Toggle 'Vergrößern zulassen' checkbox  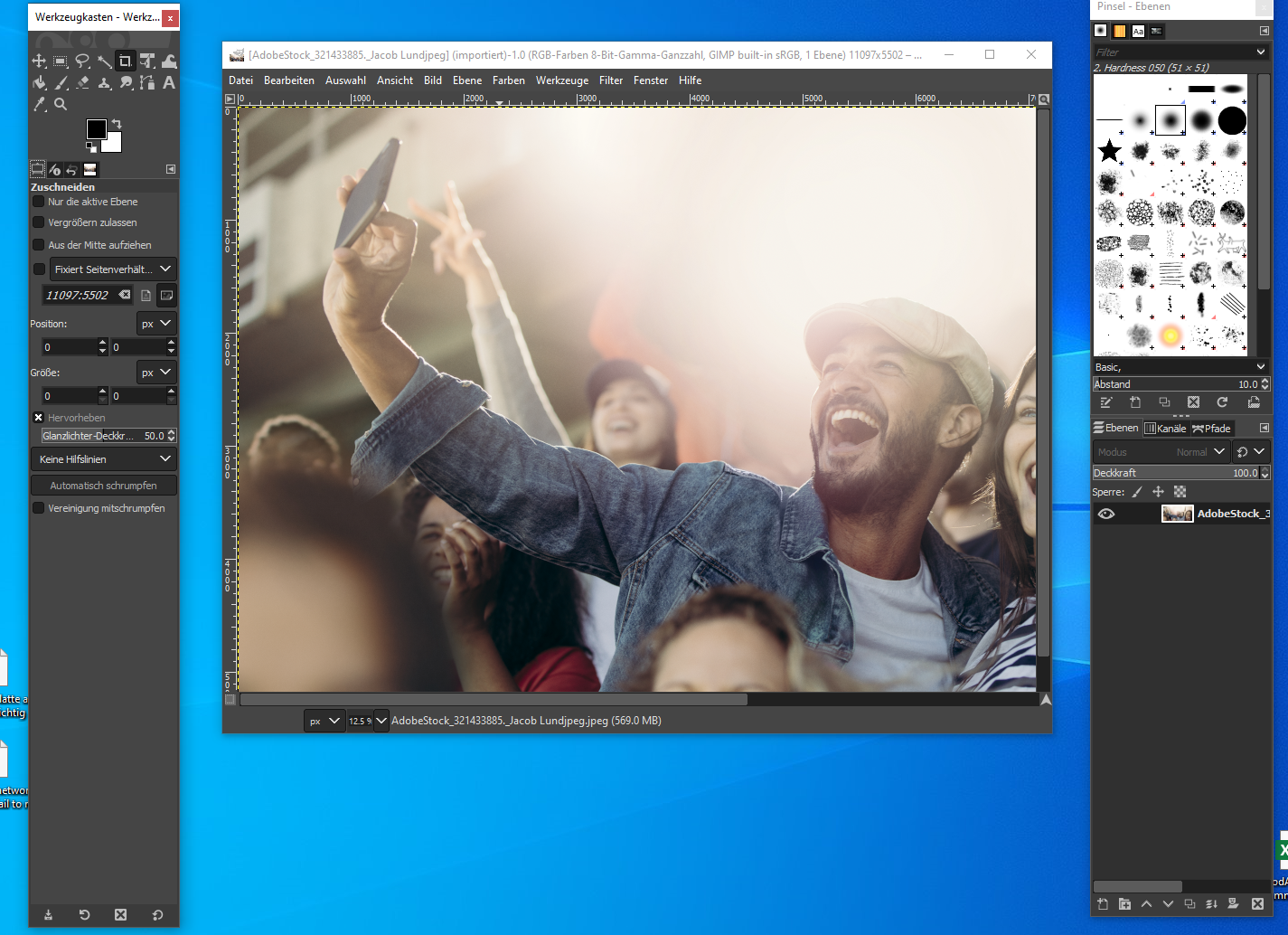(x=39, y=222)
